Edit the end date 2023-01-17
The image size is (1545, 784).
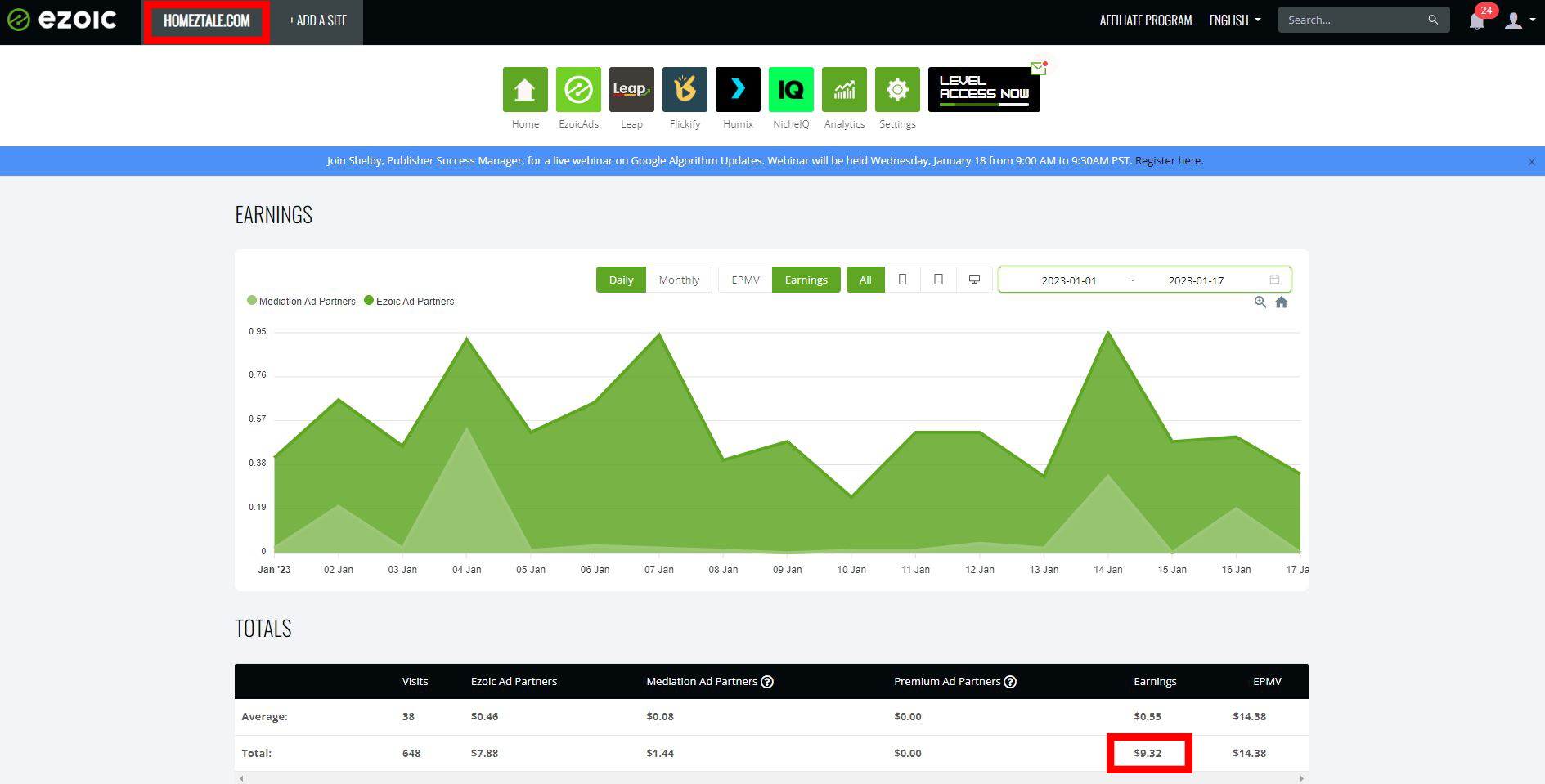click(x=1196, y=280)
